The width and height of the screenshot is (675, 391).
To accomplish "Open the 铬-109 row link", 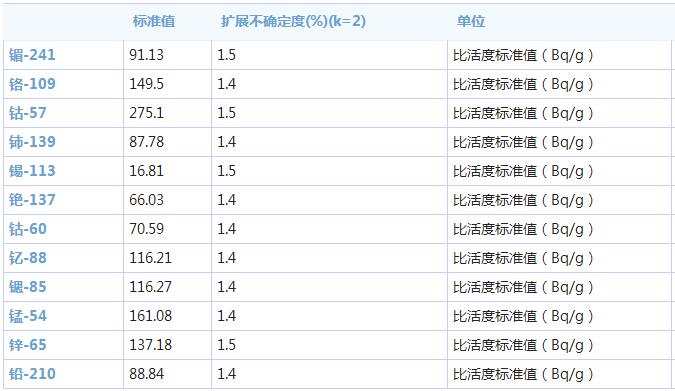I will [32, 84].
